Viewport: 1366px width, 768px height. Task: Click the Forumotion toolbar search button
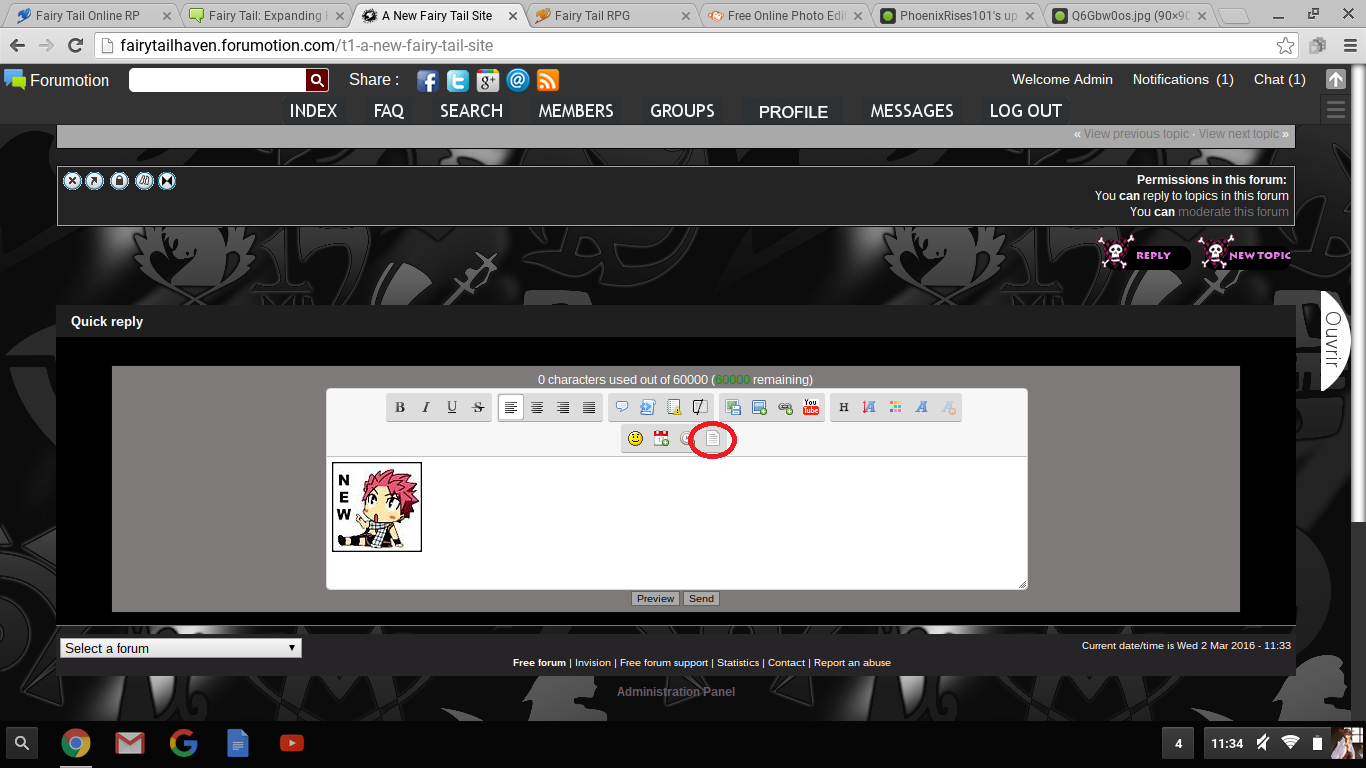tap(317, 80)
